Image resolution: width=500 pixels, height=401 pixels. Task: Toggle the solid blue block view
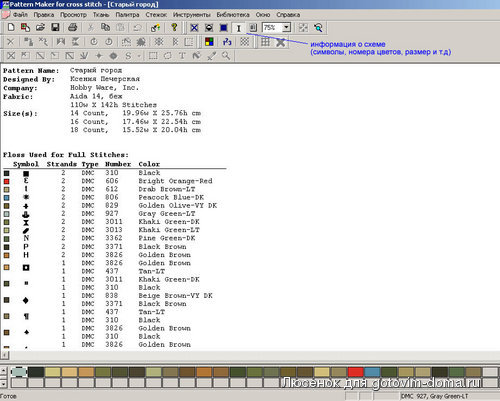224,28
